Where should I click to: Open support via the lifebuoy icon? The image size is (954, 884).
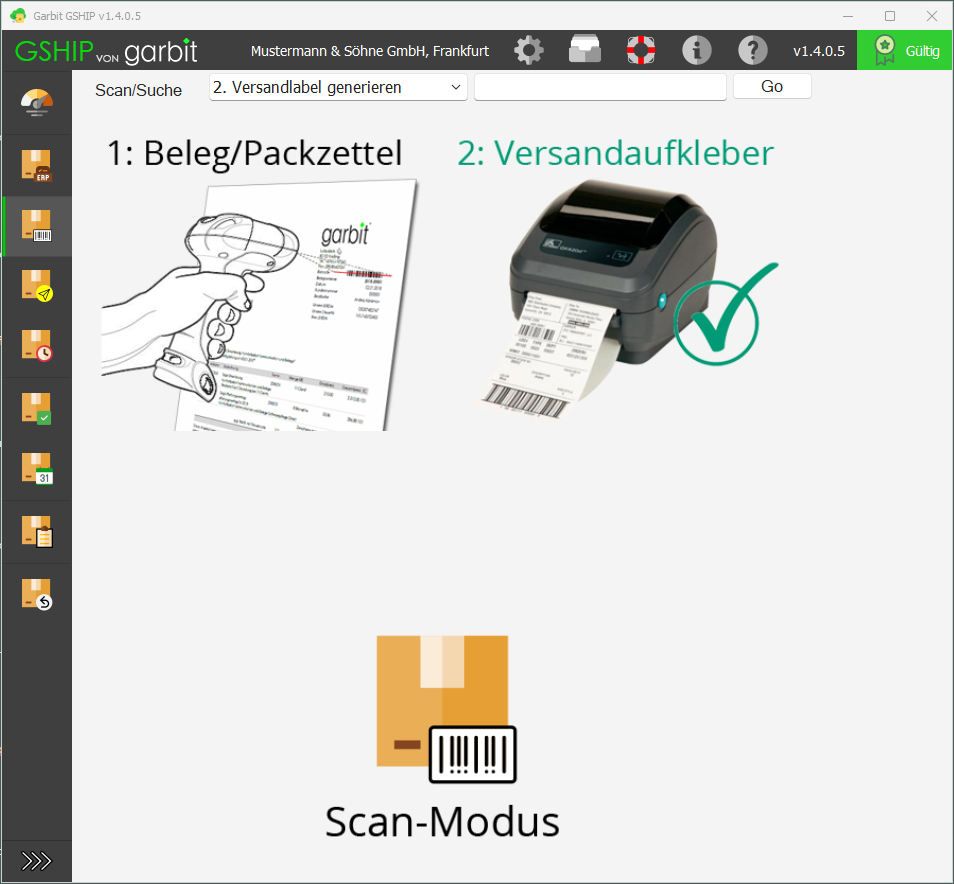pyautogui.click(x=641, y=50)
